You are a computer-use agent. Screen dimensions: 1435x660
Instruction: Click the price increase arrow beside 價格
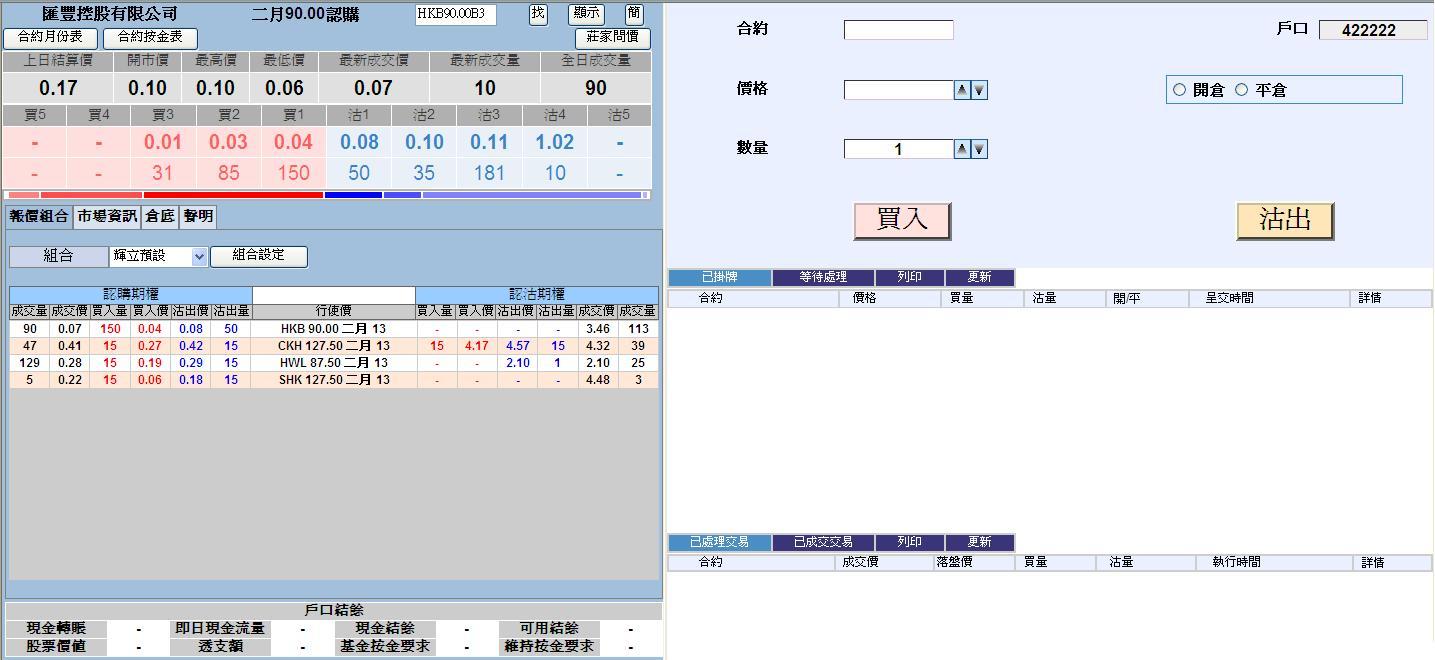[x=962, y=90]
